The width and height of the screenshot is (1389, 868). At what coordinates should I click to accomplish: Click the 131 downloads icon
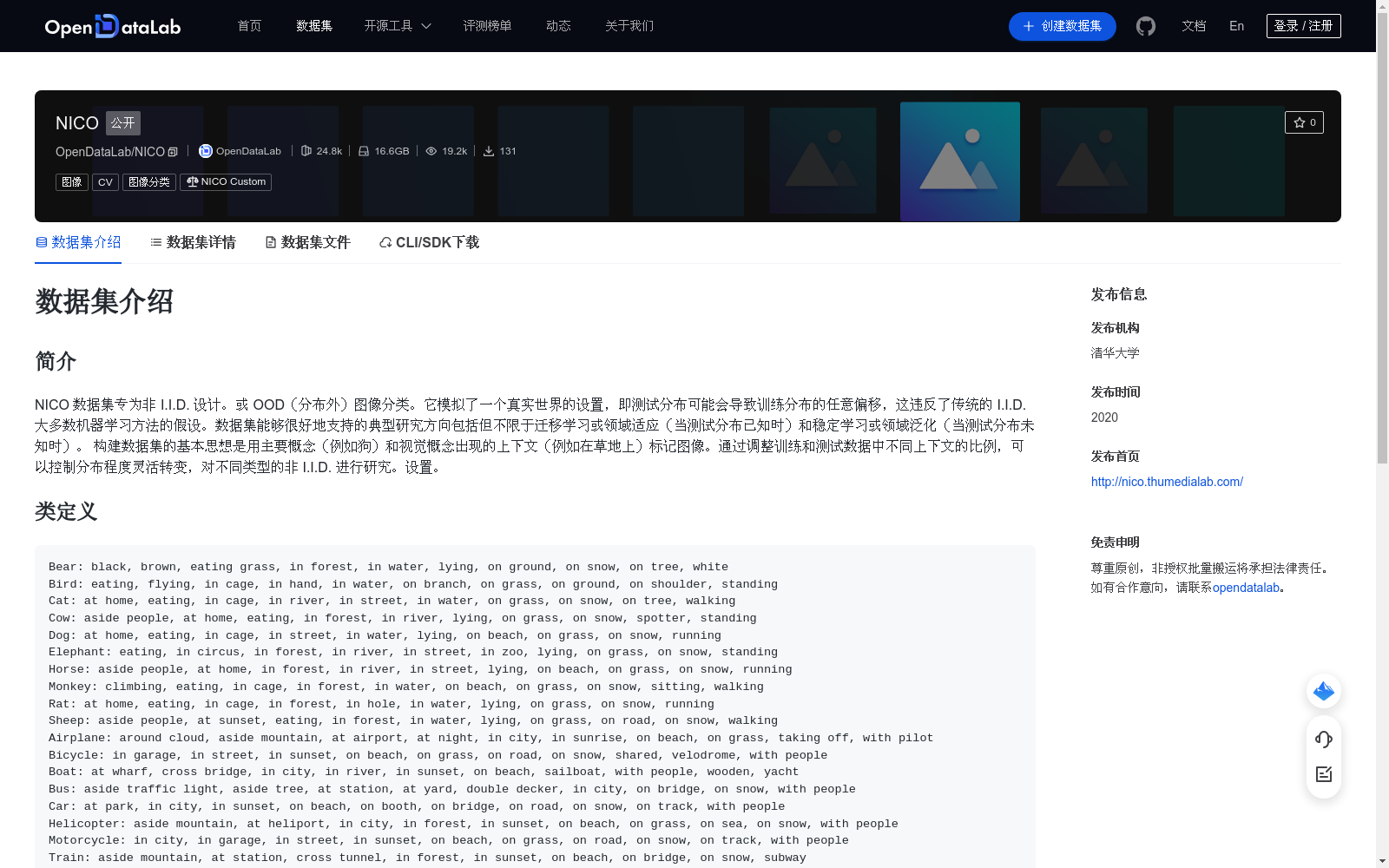click(489, 151)
